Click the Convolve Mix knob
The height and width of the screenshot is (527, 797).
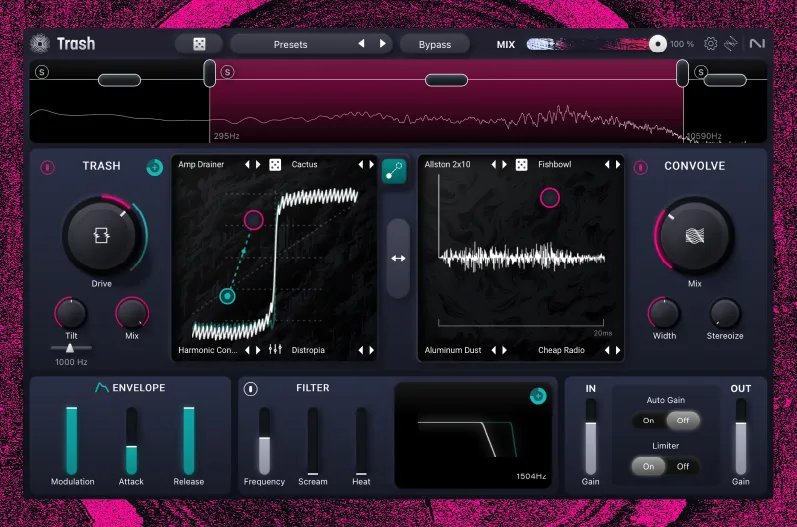(x=694, y=236)
